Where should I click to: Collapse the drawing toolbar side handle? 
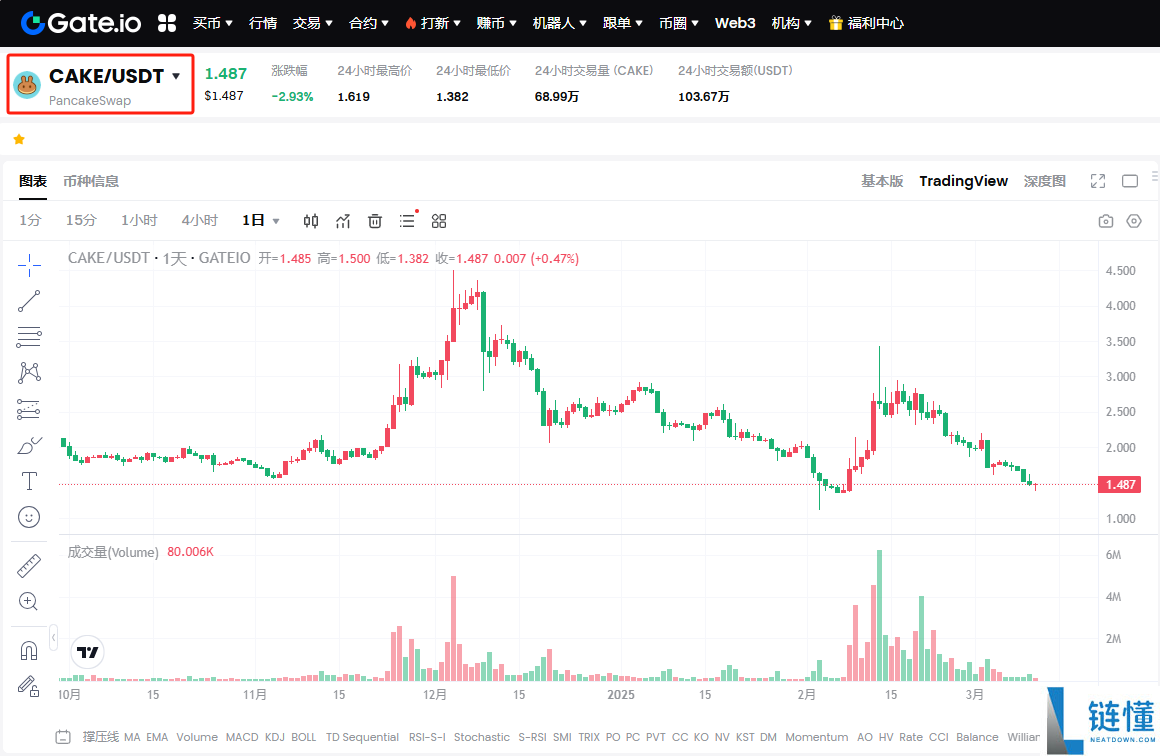53,637
